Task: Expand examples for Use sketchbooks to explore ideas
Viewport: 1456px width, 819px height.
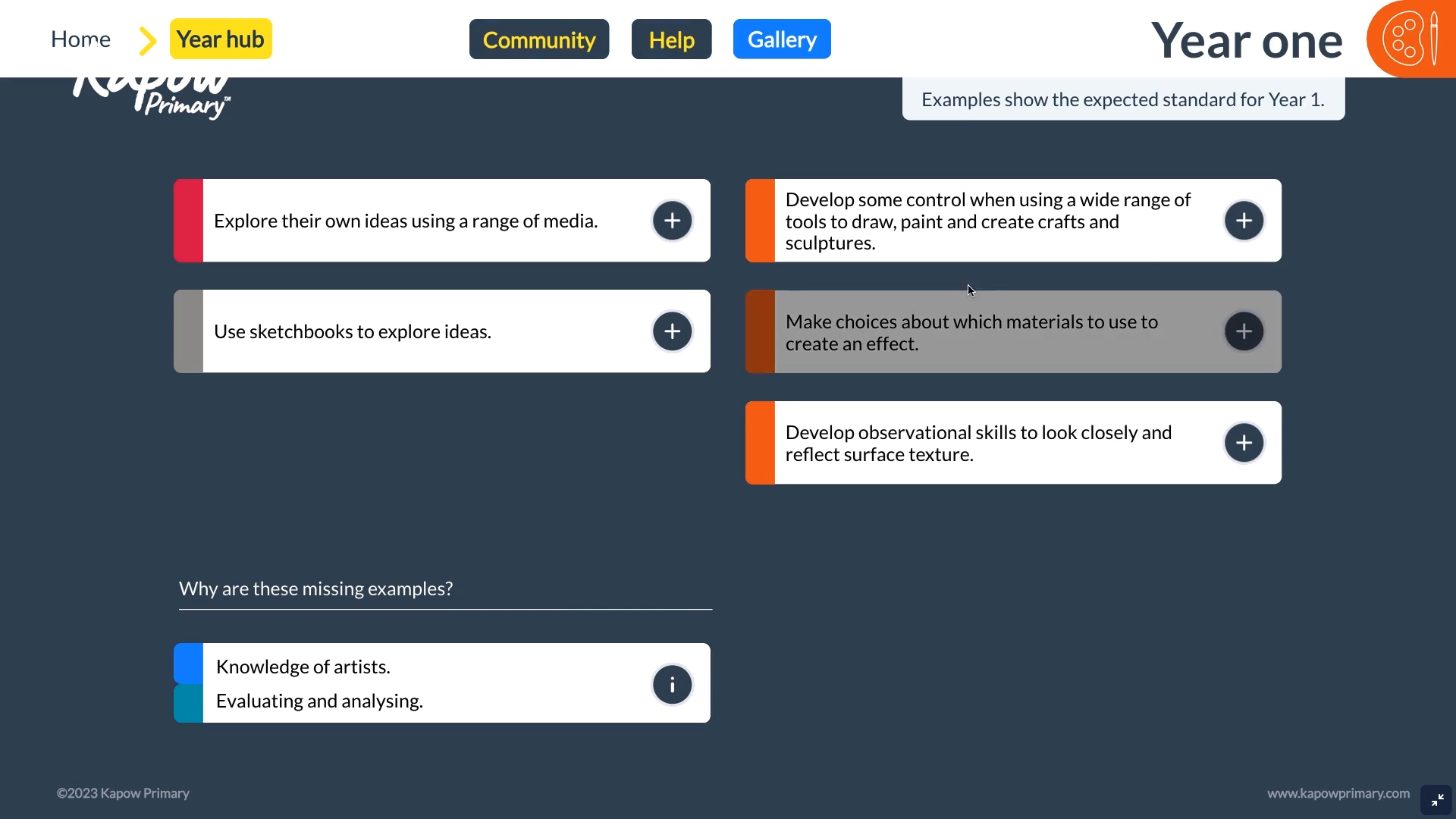Action: coord(672,331)
